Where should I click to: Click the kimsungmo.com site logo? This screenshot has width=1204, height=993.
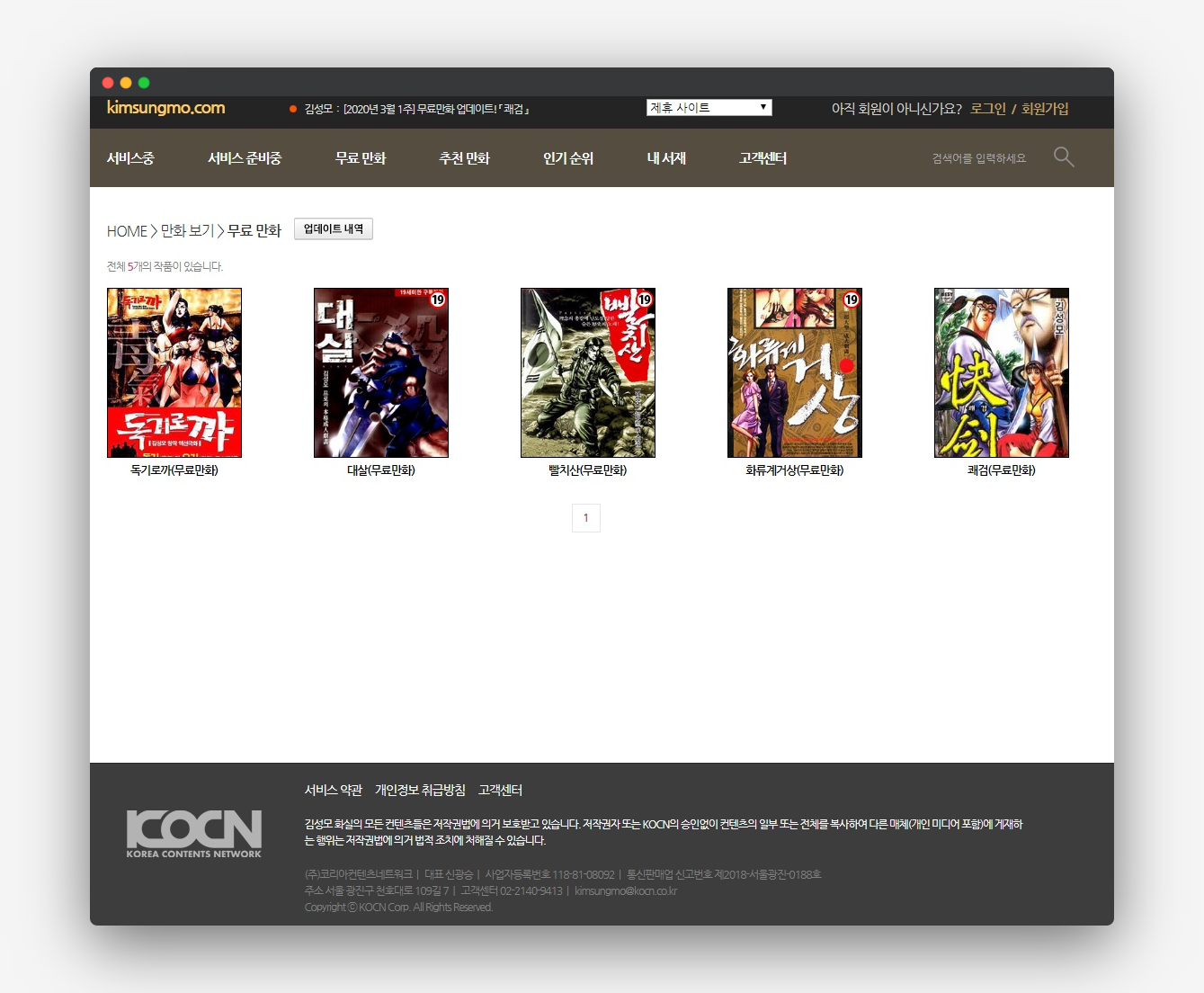[165, 108]
